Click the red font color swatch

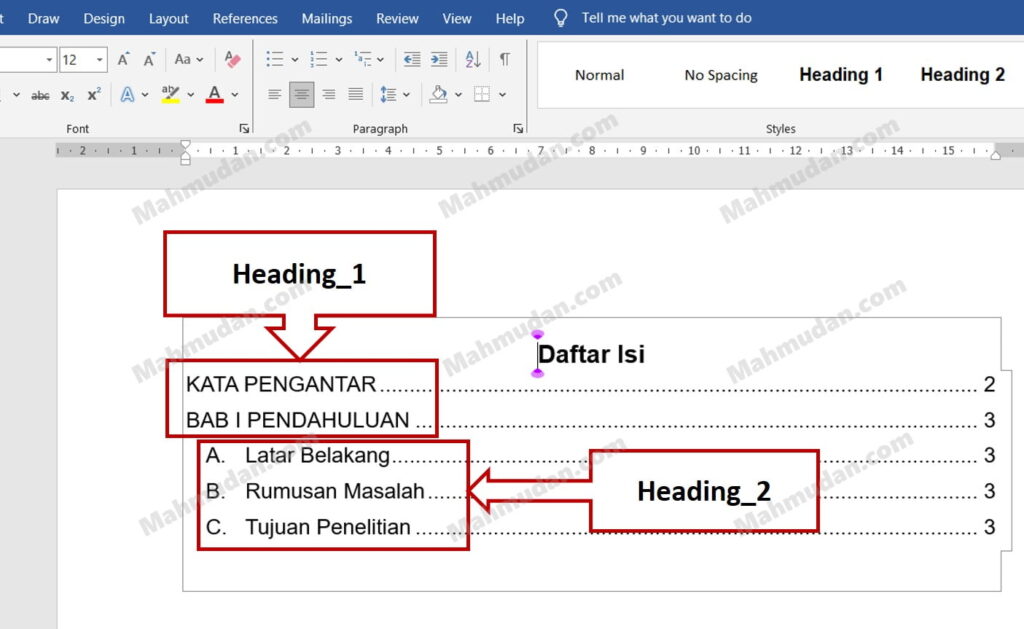tap(214, 95)
